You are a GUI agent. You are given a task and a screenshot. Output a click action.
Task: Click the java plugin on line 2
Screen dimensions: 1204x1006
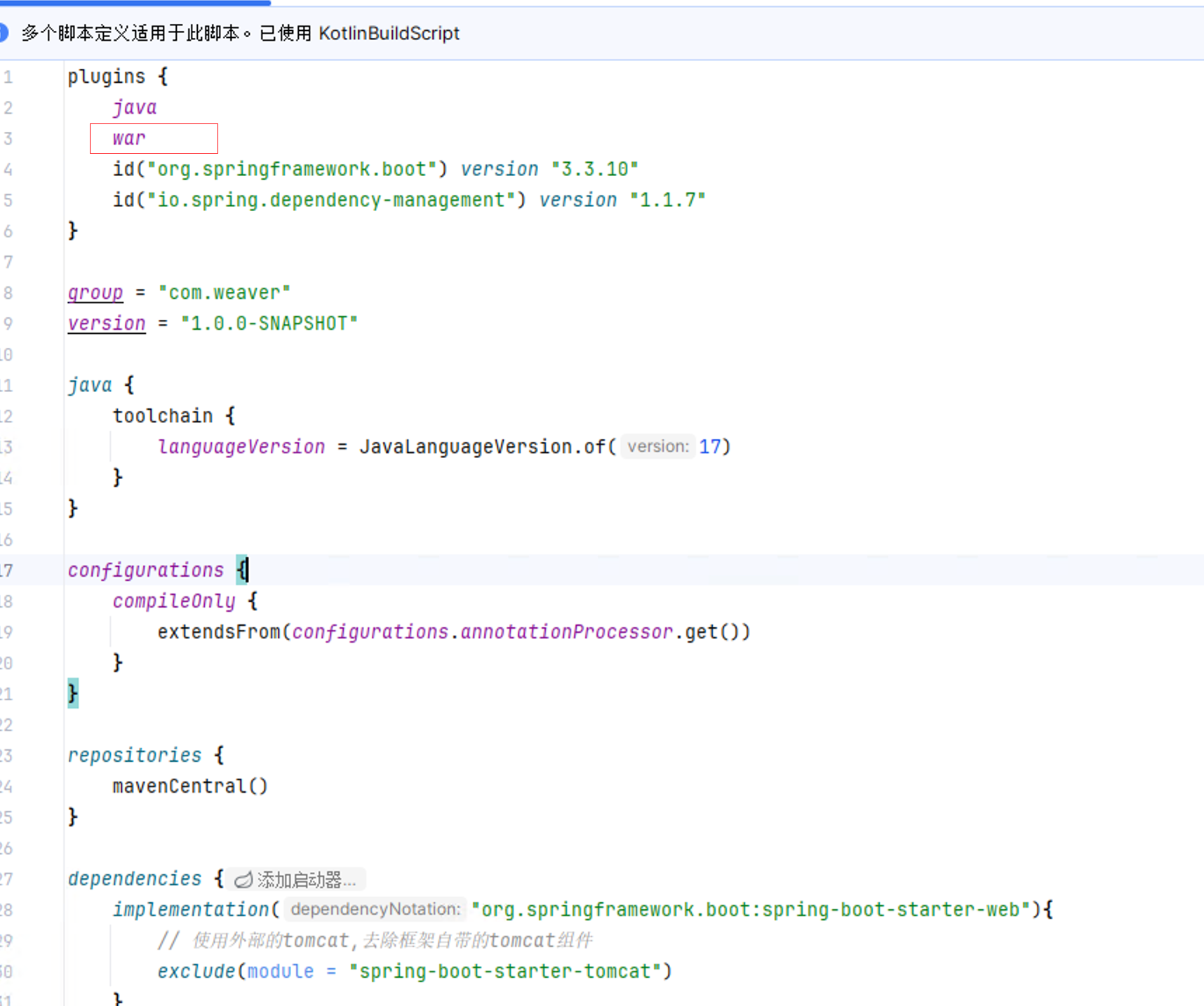(135, 107)
